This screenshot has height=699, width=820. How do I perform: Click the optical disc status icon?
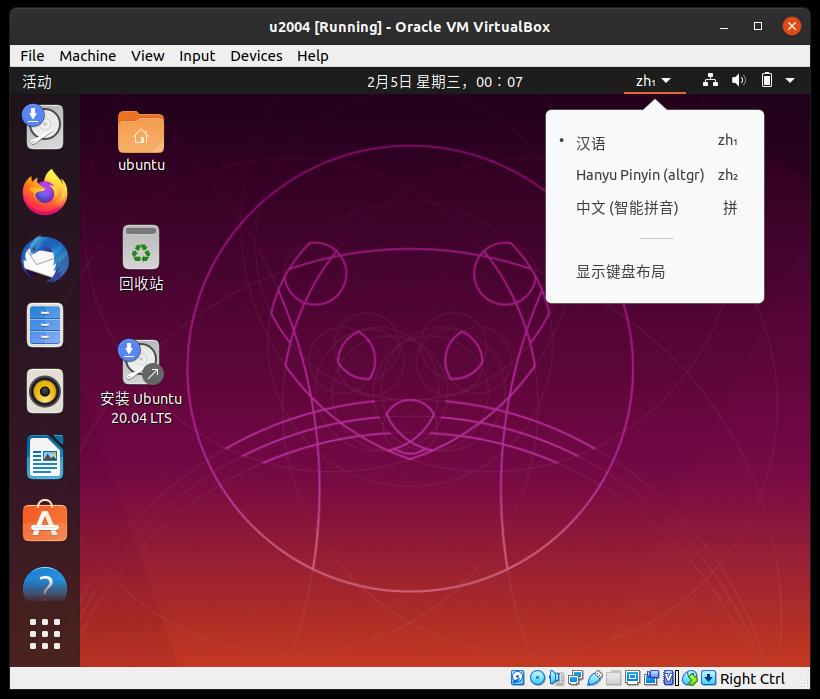pyautogui.click(x=537, y=678)
